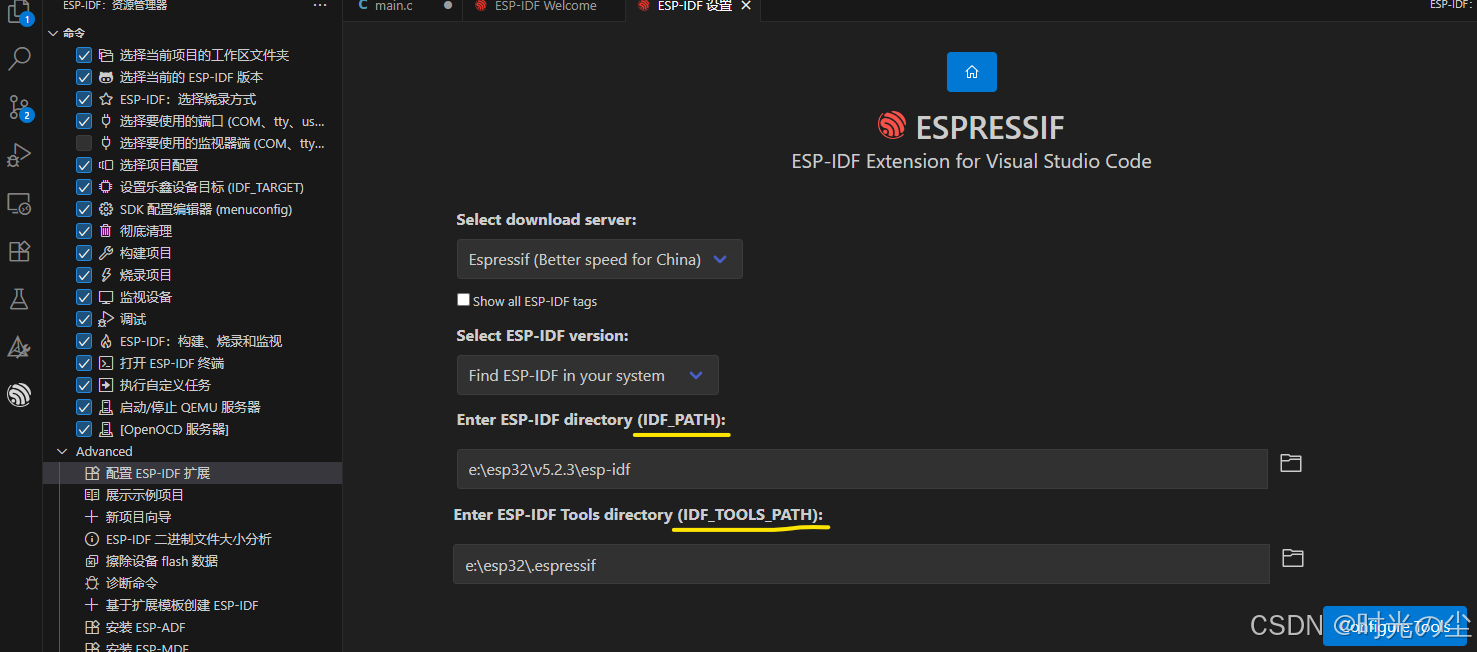Uncheck 启动/停止 QEMU 服务器 checkbox
1477x652 pixels.
point(84,407)
